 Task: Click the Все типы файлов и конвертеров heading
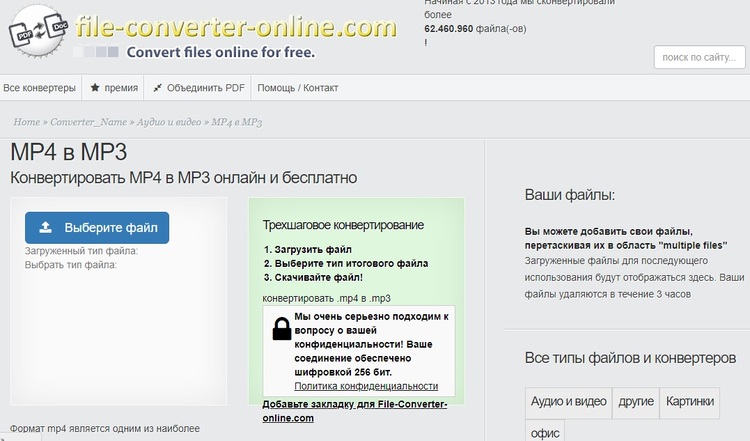630,358
